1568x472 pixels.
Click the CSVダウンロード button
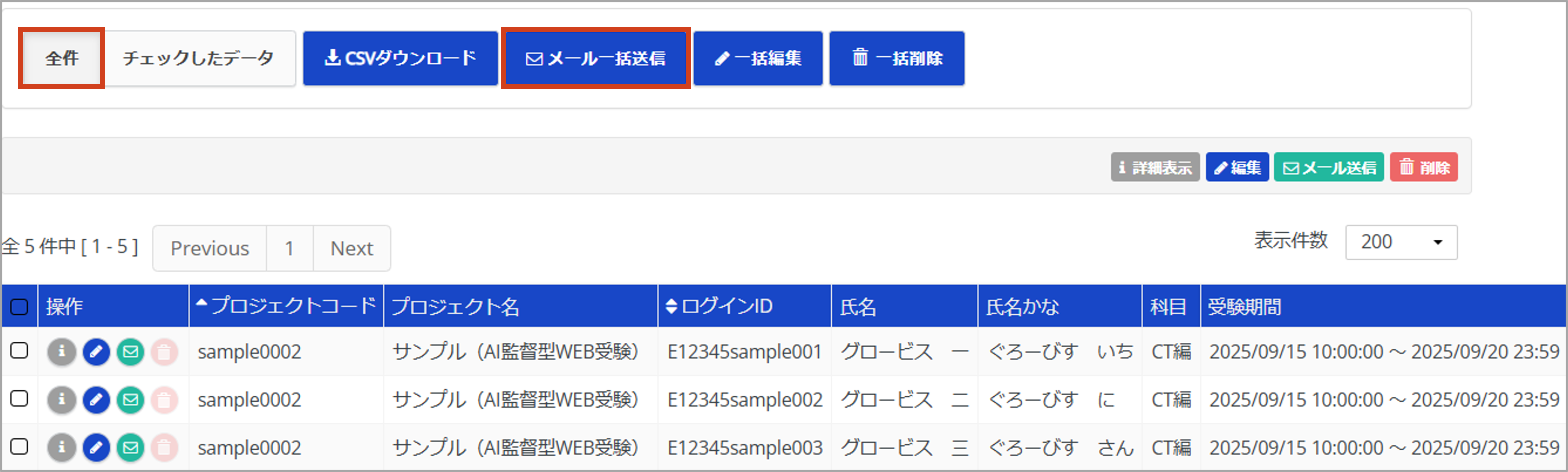(x=401, y=58)
